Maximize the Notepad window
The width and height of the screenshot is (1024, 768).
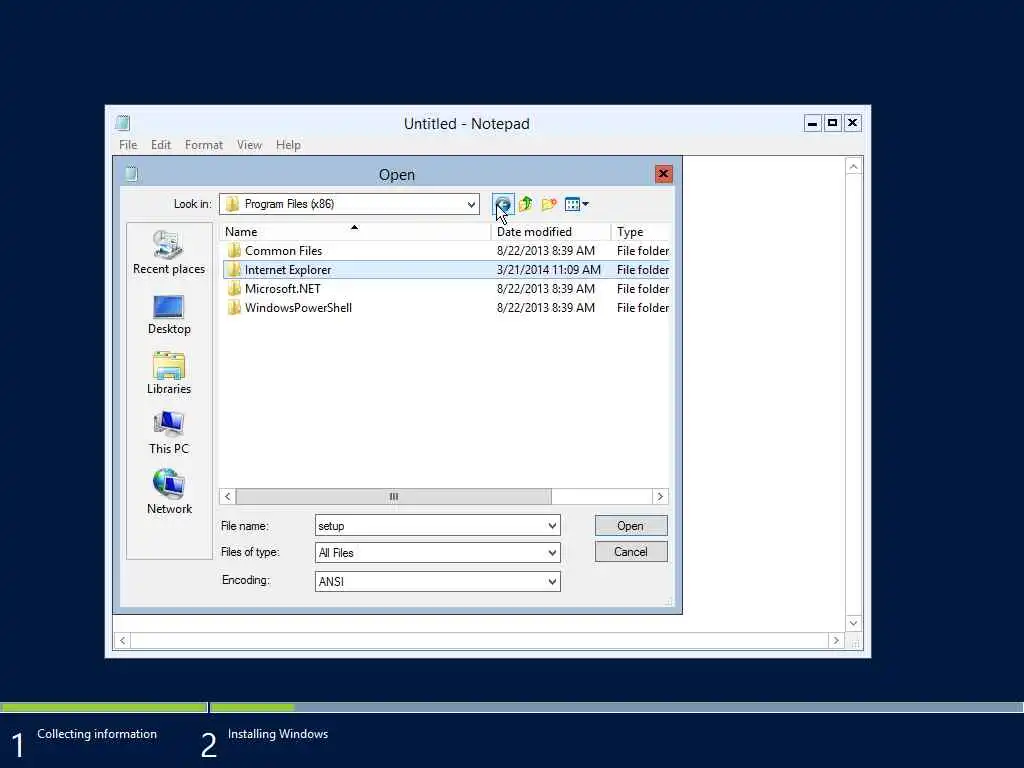coord(833,123)
